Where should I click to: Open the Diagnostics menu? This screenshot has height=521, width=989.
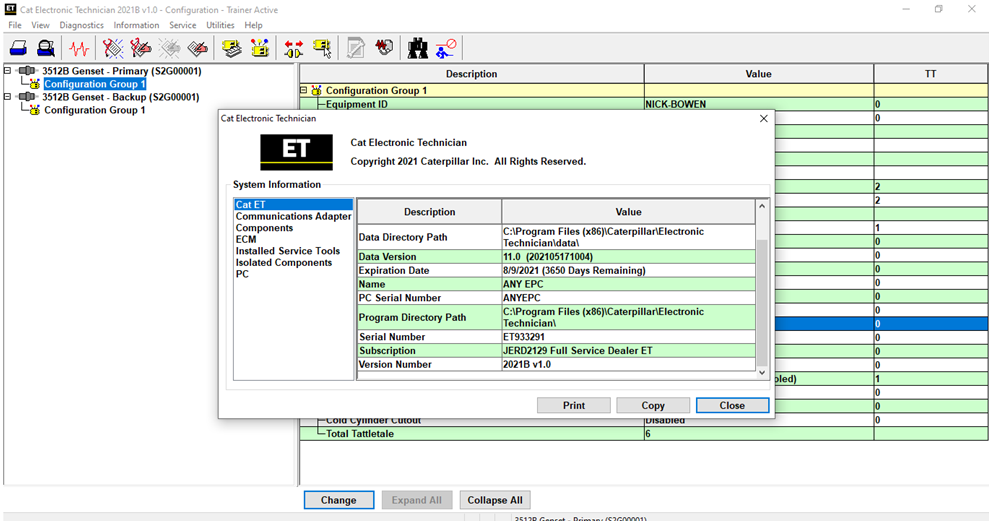coord(81,25)
